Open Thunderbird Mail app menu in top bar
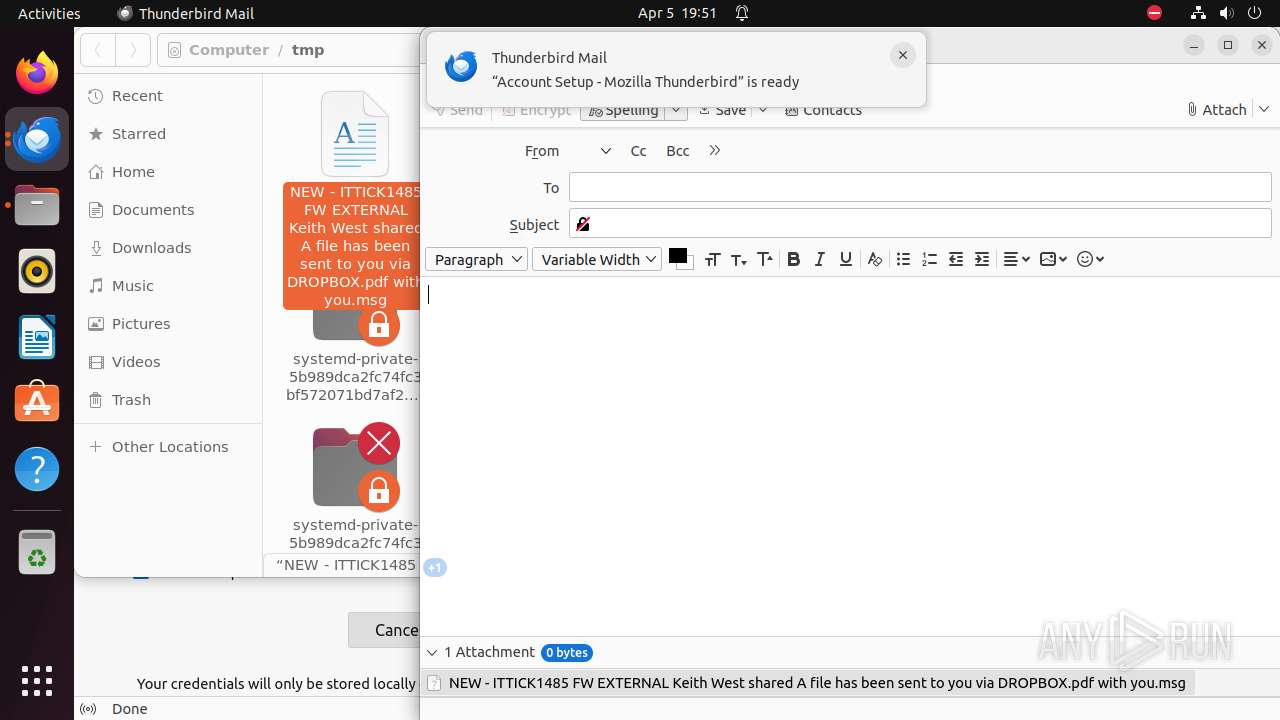1280x720 pixels. pos(186,13)
